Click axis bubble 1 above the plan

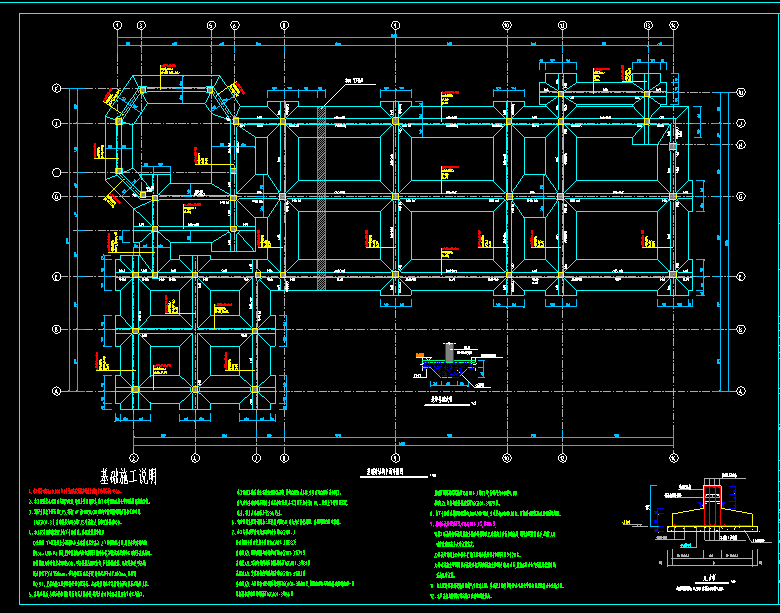coord(117,25)
